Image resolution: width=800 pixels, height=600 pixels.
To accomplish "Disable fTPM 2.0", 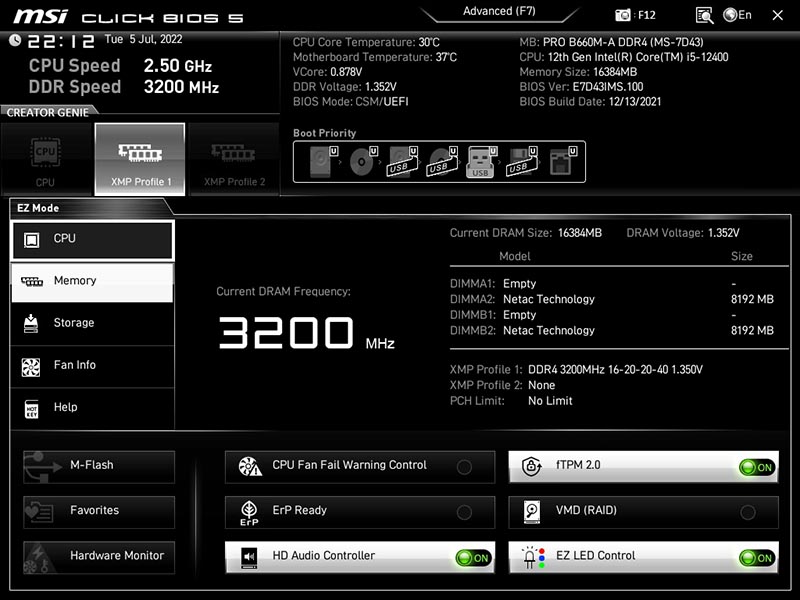I will coord(643,466).
